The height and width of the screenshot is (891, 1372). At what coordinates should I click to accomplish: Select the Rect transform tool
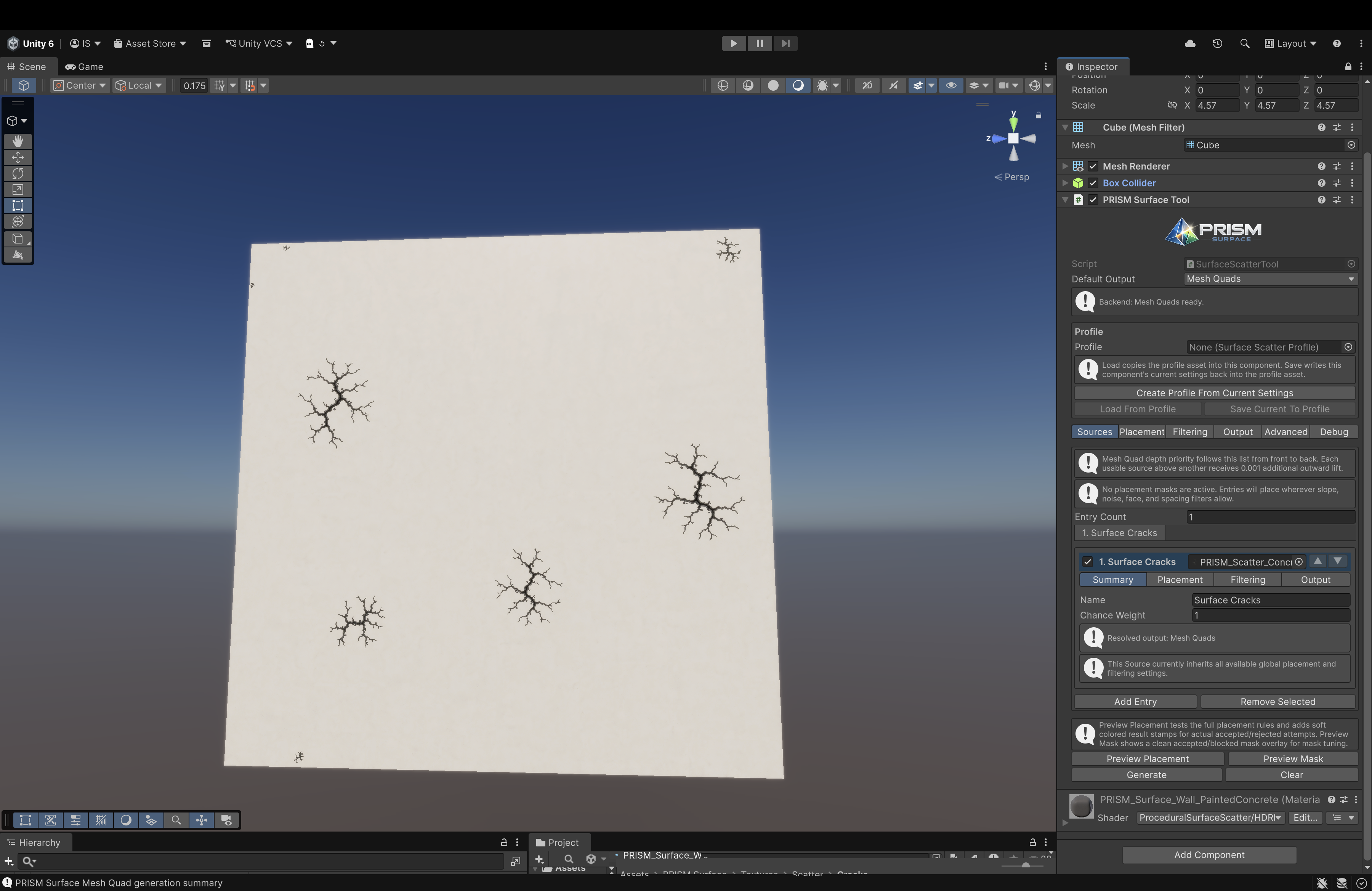[18, 206]
